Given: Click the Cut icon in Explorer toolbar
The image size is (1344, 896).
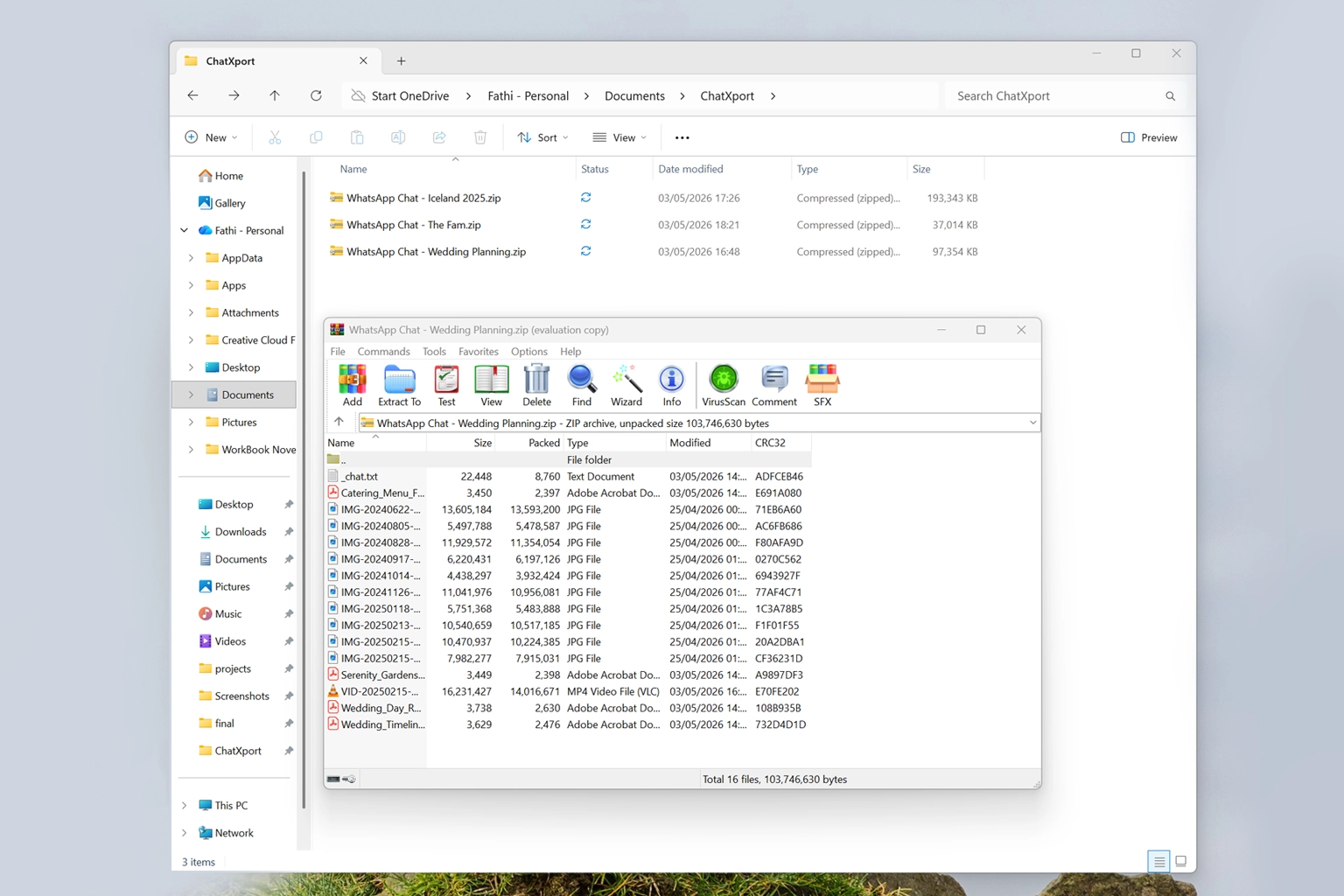Looking at the screenshot, I should (275, 137).
